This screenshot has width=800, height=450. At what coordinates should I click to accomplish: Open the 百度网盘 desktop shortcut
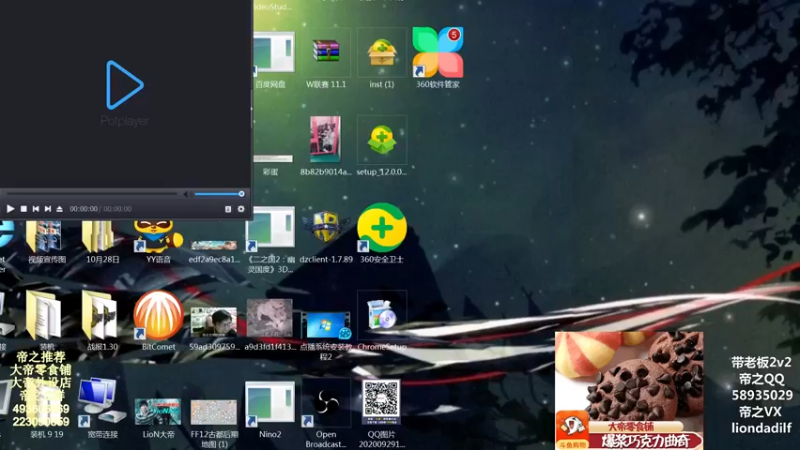click(x=272, y=60)
